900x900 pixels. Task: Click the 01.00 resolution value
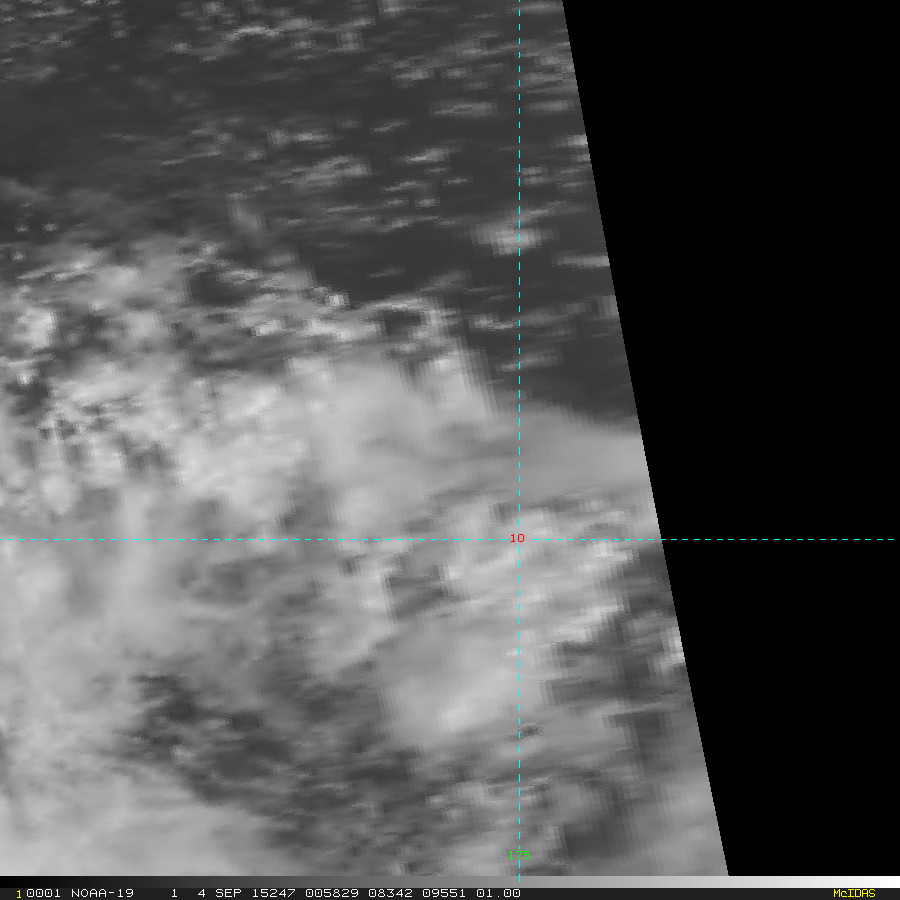[x=498, y=893]
